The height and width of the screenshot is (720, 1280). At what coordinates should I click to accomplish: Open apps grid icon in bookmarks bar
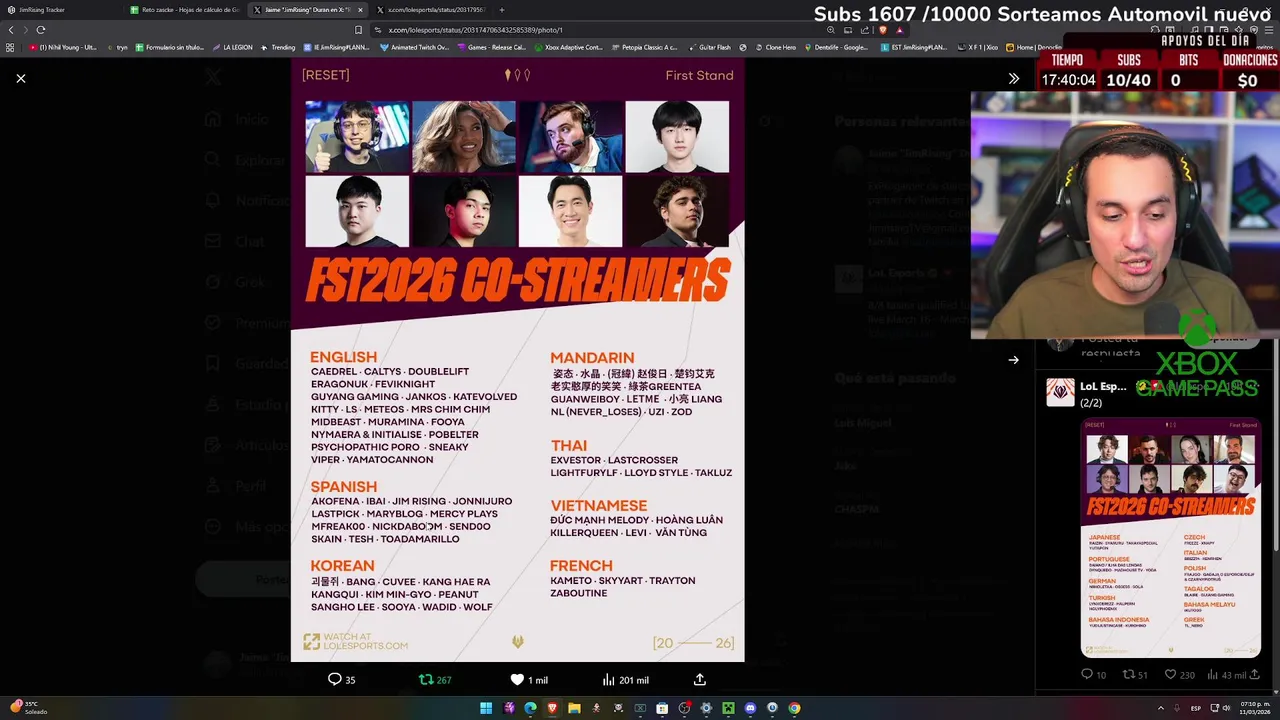click(10, 47)
